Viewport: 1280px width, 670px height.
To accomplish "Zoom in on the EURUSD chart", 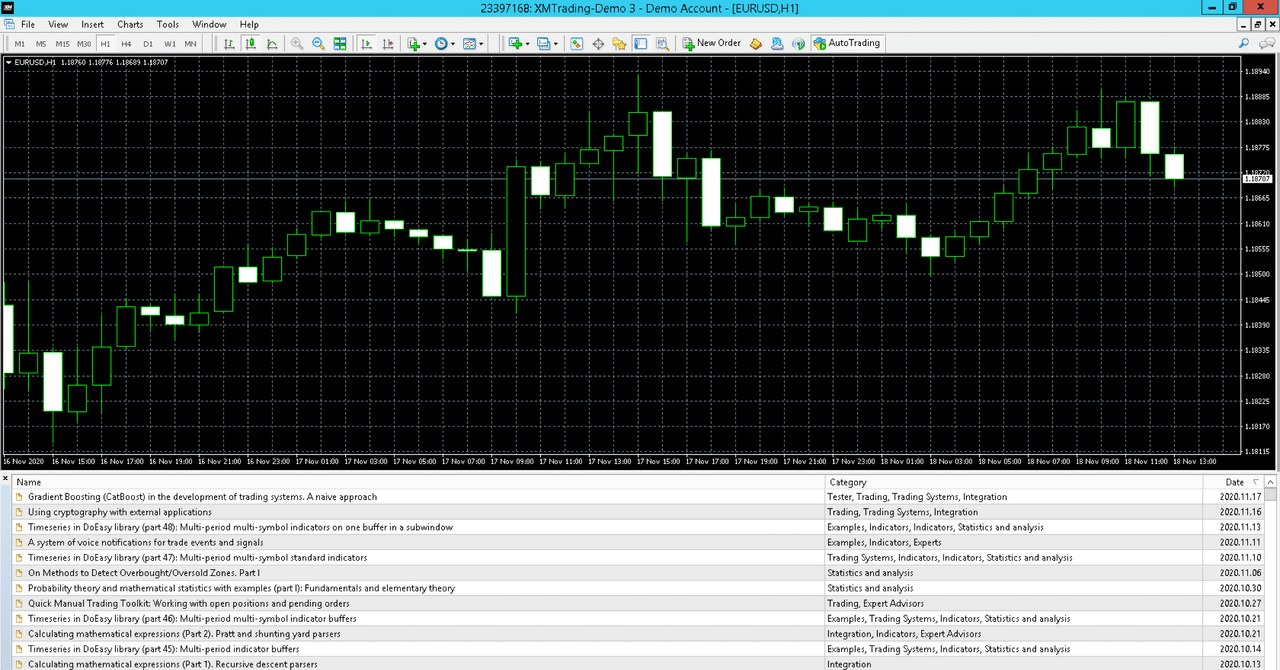I will point(296,43).
